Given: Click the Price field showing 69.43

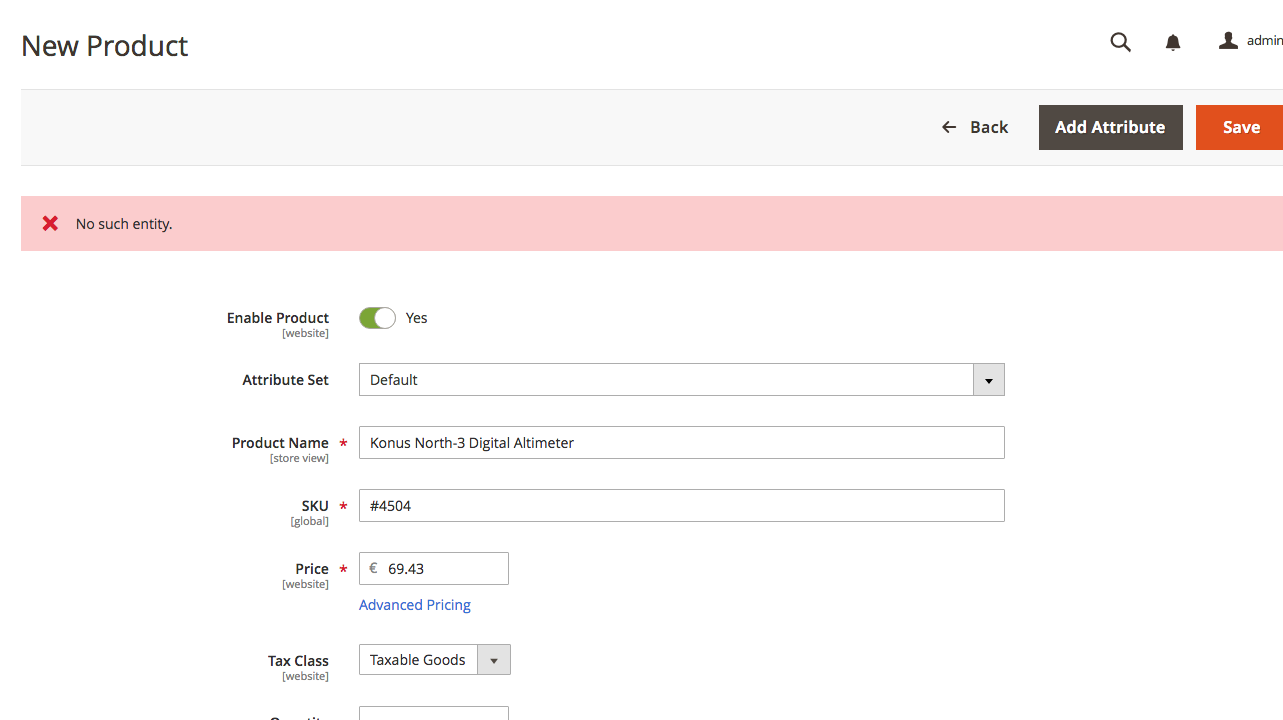Looking at the screenshot, I should click(440, 568).
